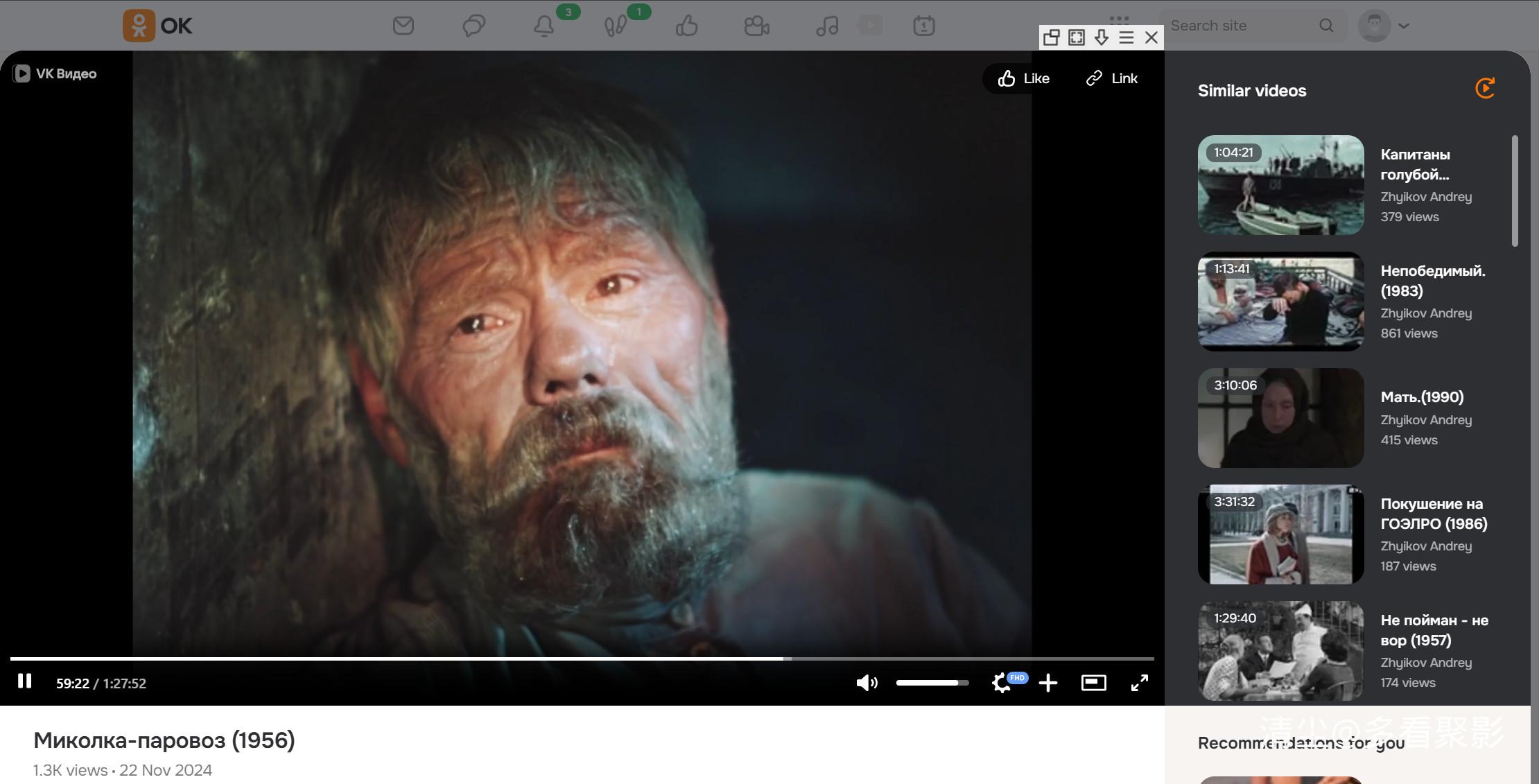
Task: Mute the video sound
Action: point(866,683)
